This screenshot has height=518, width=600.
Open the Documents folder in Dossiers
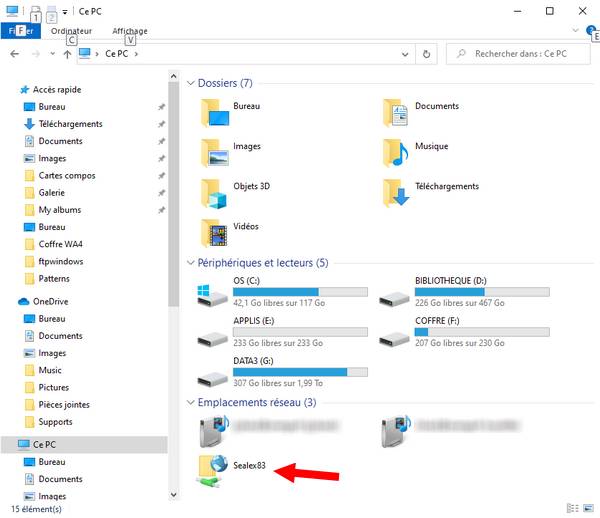[421, 112]
